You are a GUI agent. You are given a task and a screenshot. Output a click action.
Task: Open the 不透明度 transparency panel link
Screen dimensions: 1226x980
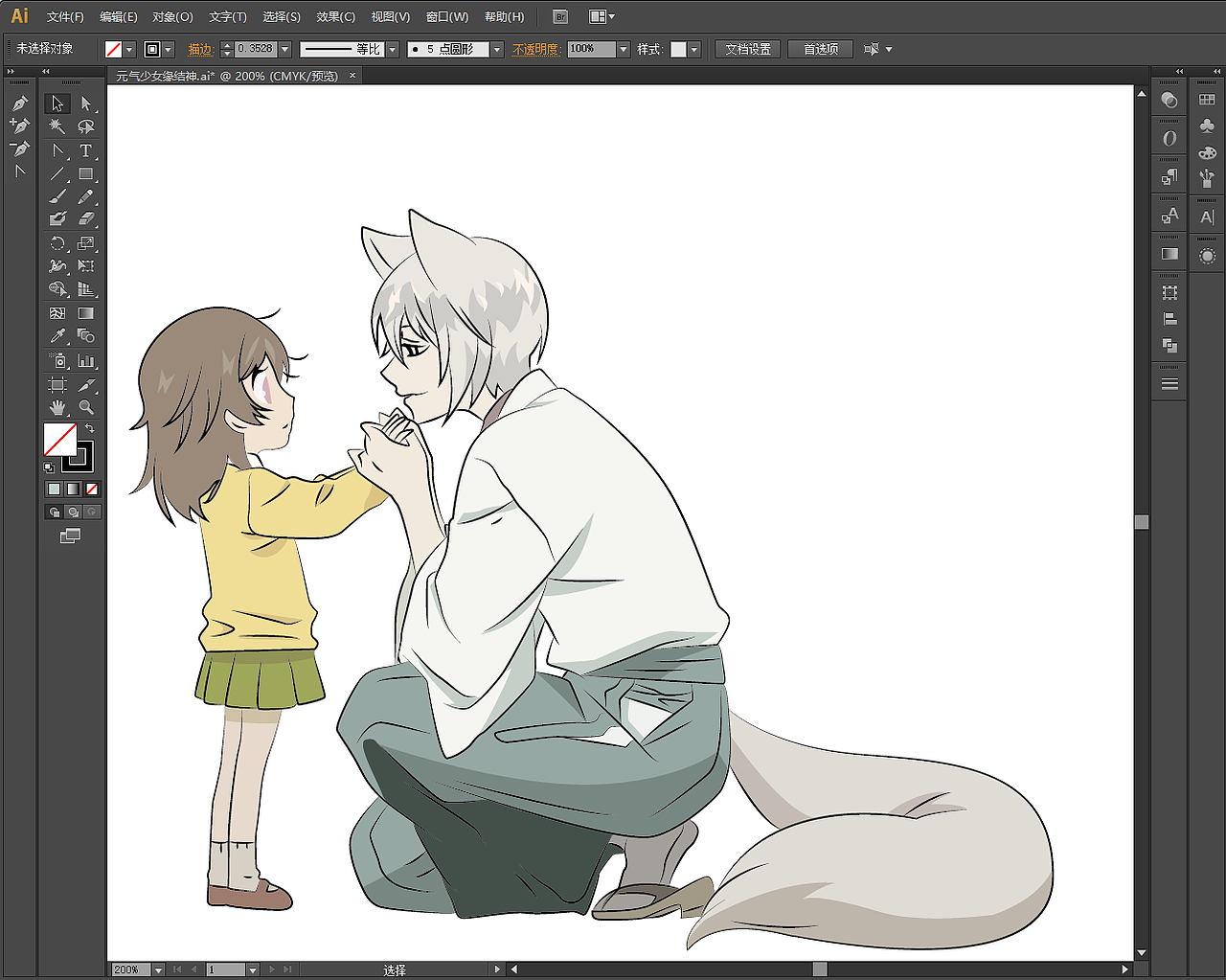click(x=535, y=49)
